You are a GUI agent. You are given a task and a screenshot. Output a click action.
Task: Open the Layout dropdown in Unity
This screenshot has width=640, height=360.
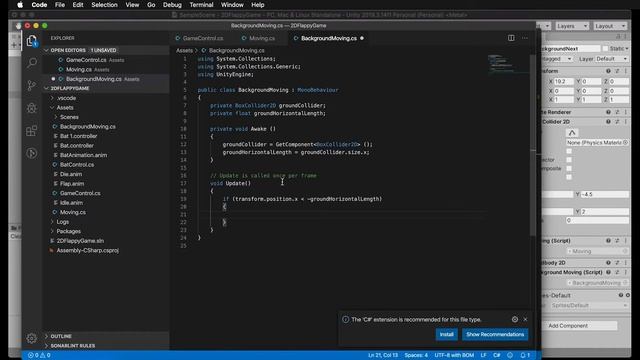pyautogui.click(x=610, y=26)
